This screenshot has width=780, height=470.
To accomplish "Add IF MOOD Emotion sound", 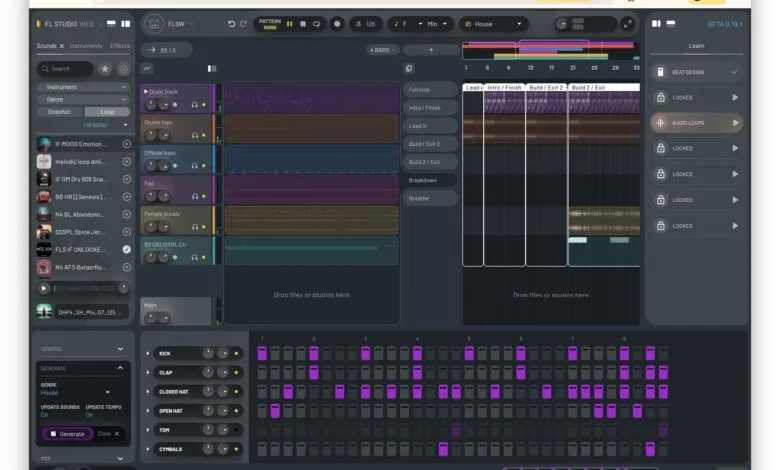I will pyautogui.click(x=127, y=144).
